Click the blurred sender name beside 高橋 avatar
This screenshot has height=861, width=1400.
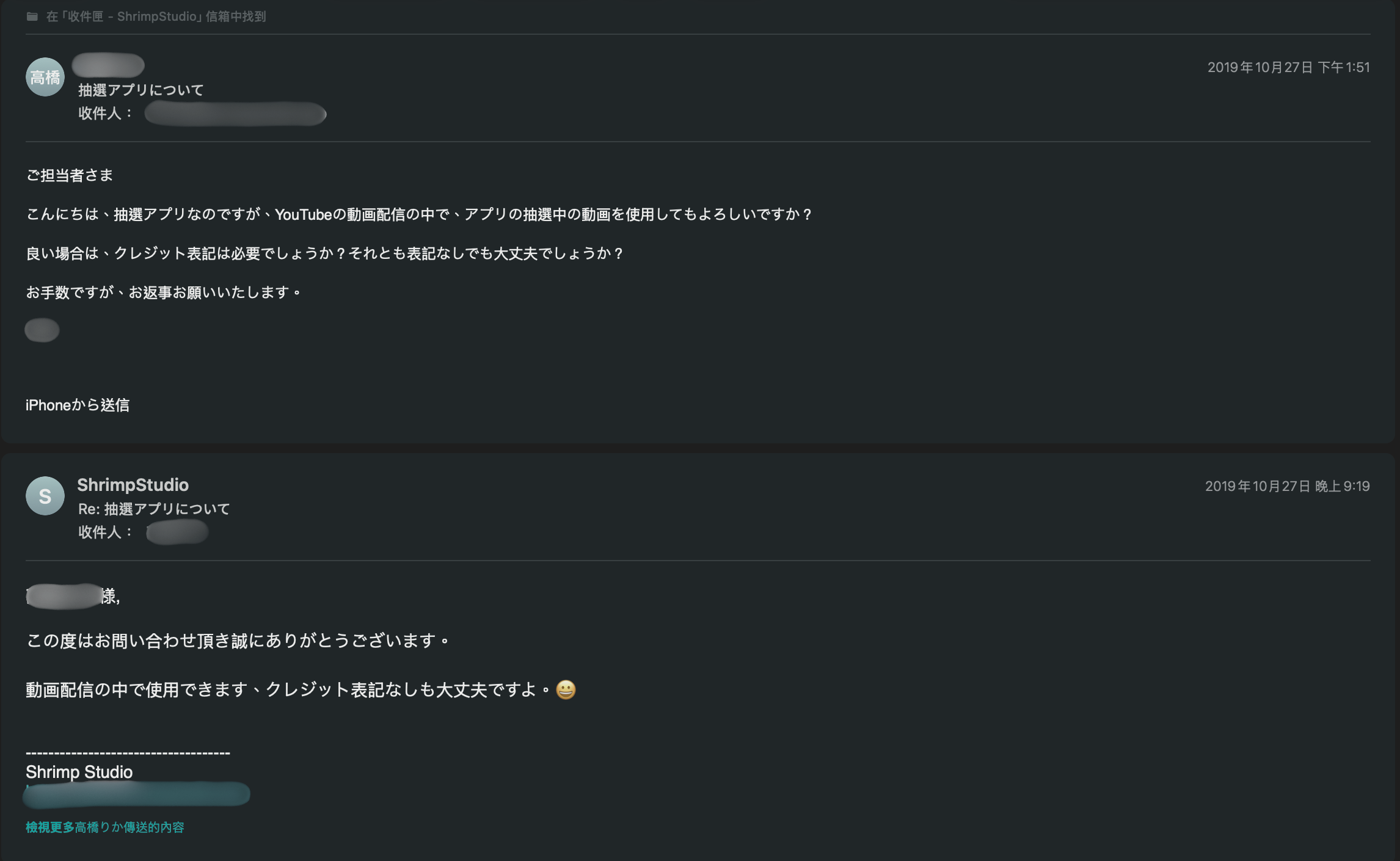click(108, 65)
